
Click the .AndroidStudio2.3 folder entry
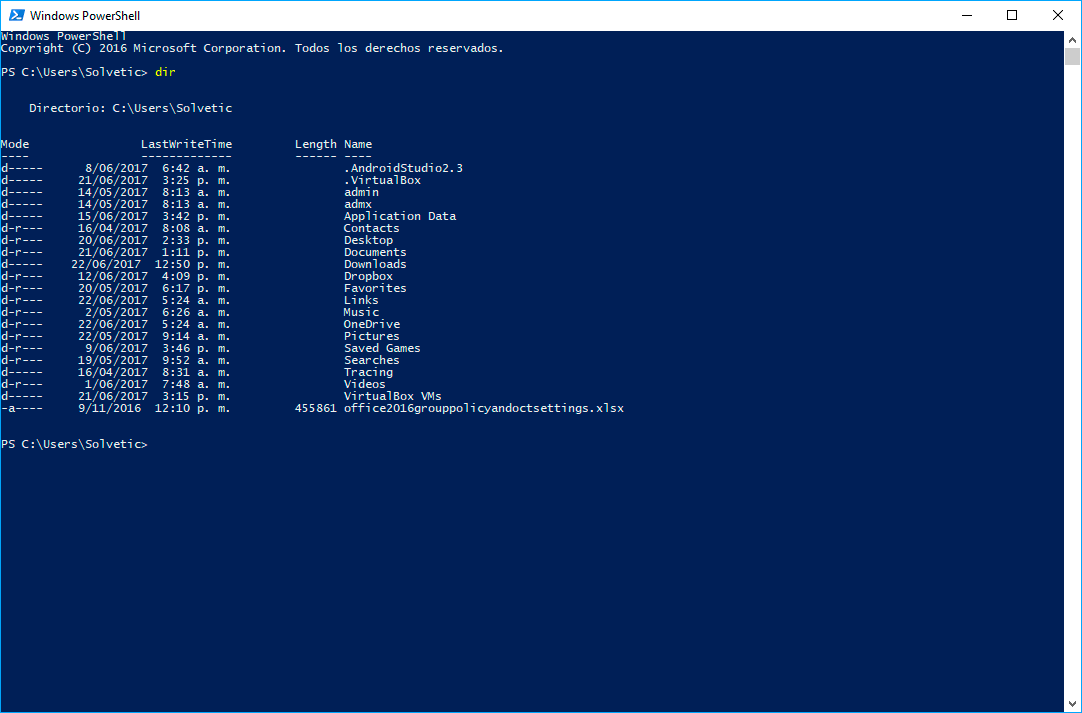[x=403, y=168]
